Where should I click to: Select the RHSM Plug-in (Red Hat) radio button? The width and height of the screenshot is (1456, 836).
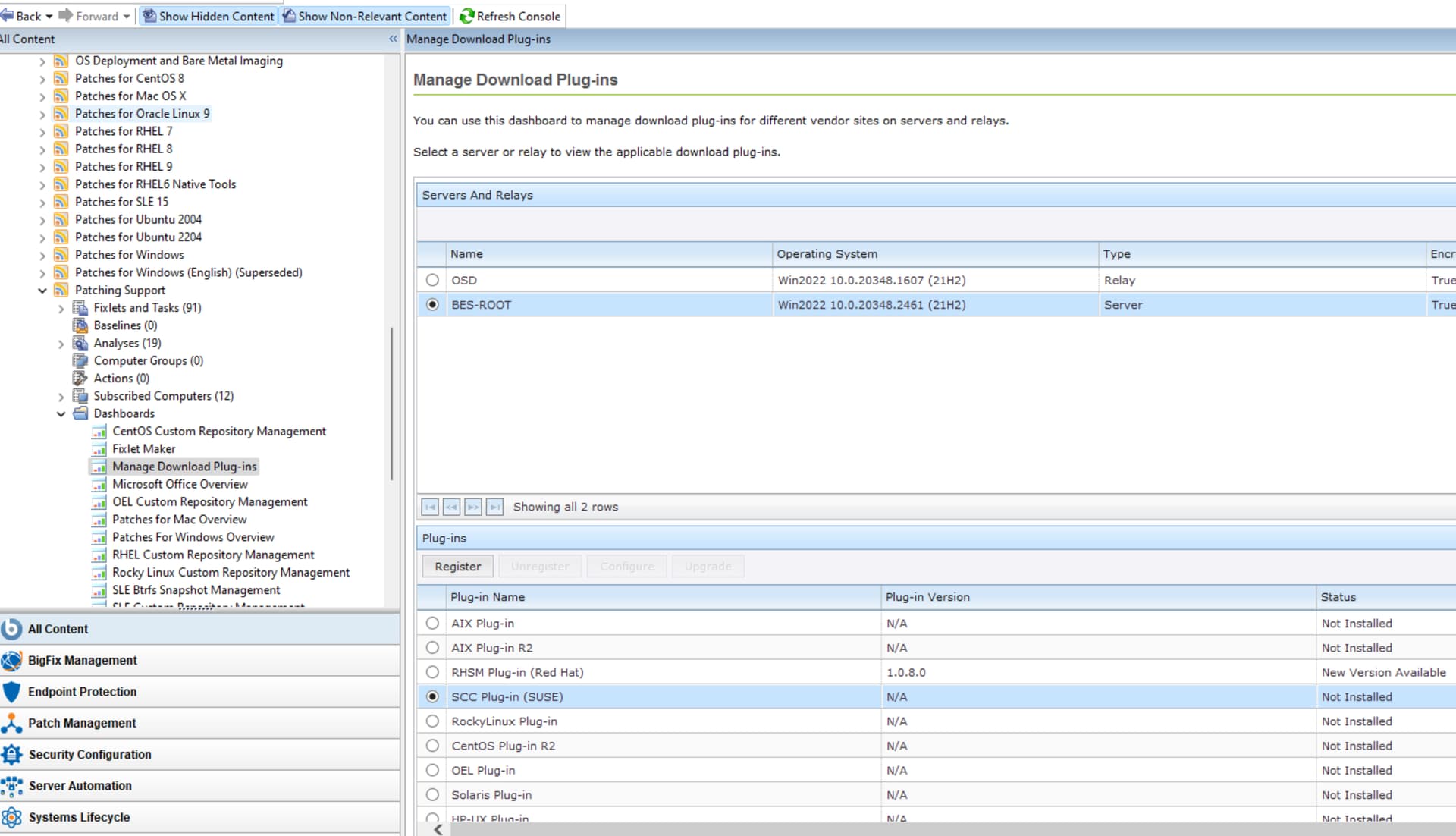tap(432, 672)
